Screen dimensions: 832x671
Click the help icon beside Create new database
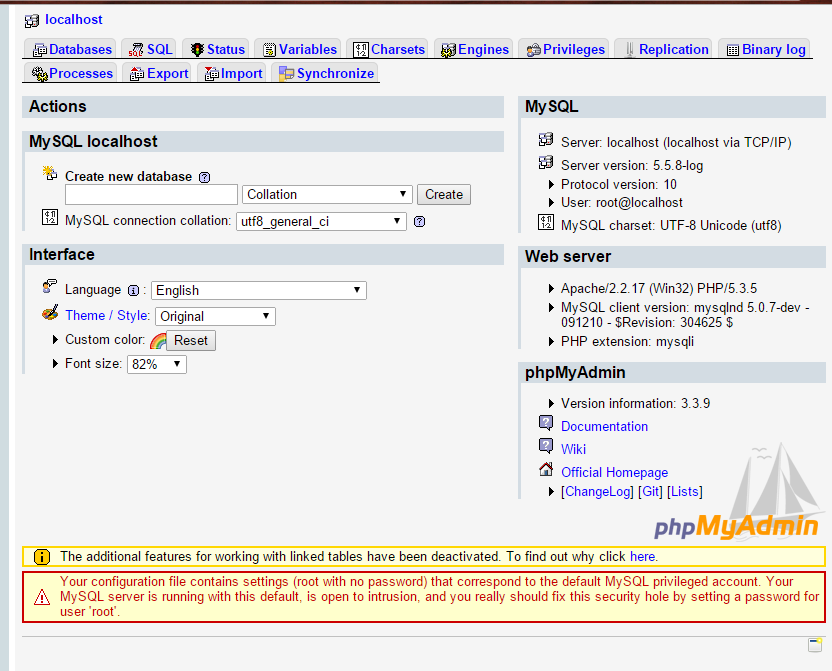[204, 177]
